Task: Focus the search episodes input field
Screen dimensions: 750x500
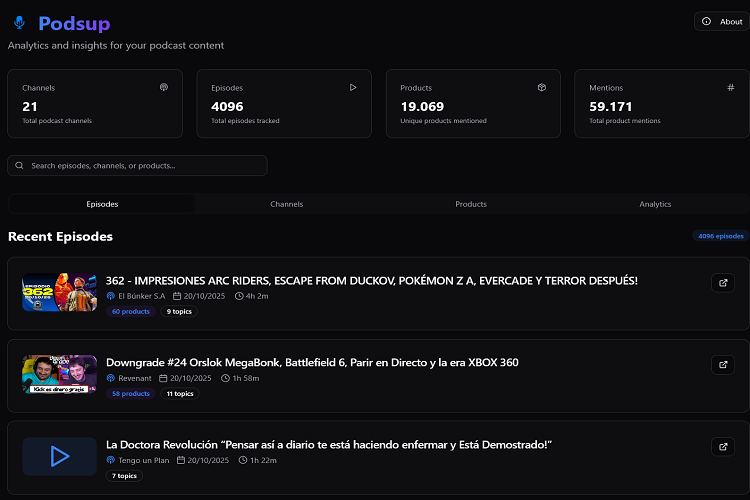Action: (145, 166)
